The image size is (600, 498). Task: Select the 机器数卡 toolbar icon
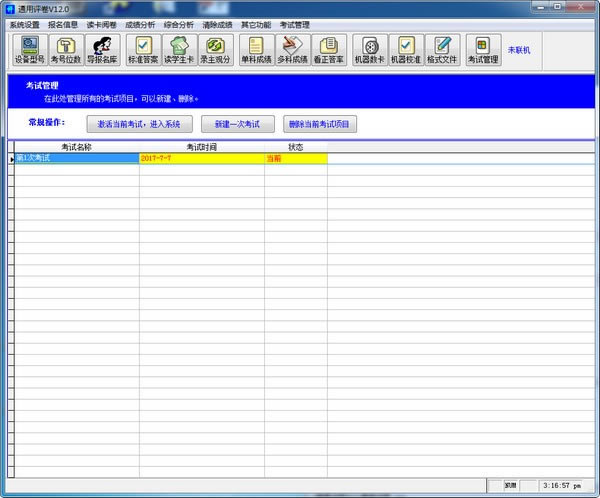tap(369, 50)
